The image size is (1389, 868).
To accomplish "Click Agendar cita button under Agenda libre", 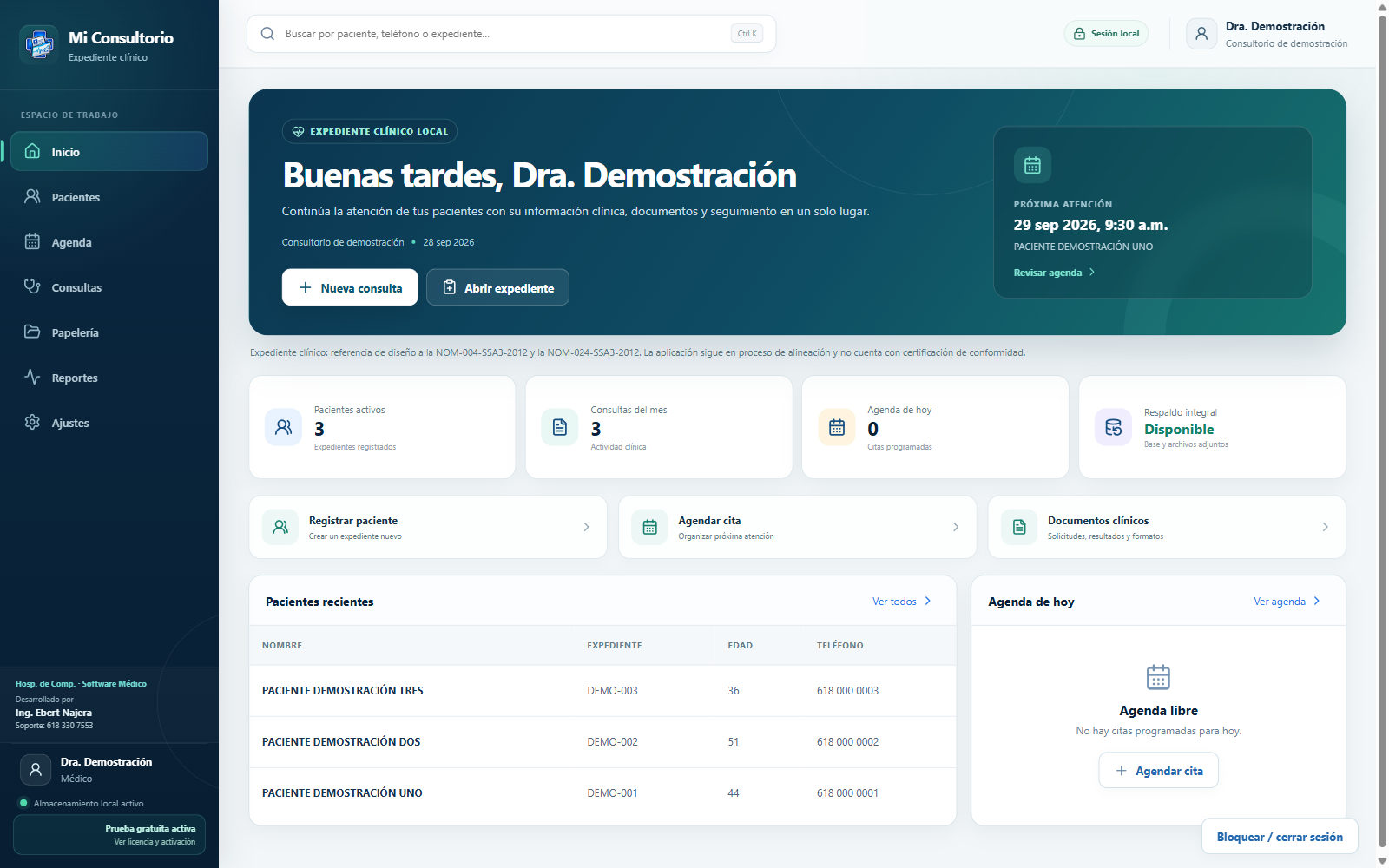I will click(1158, 771).
